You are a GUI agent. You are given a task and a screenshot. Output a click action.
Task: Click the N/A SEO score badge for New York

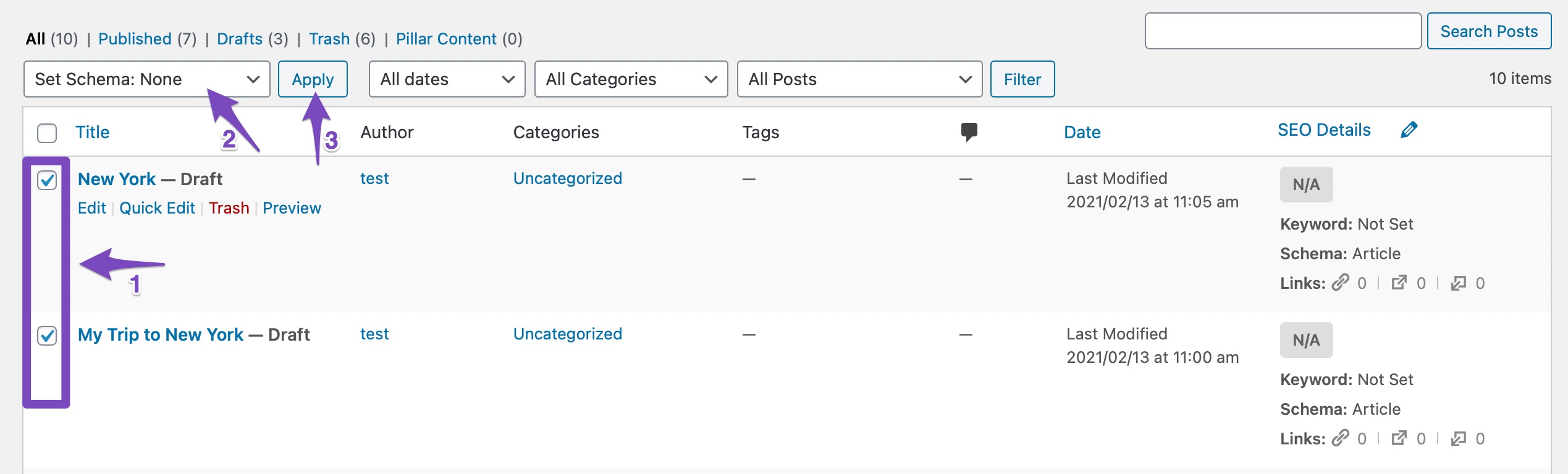(x=1306, y=185)
